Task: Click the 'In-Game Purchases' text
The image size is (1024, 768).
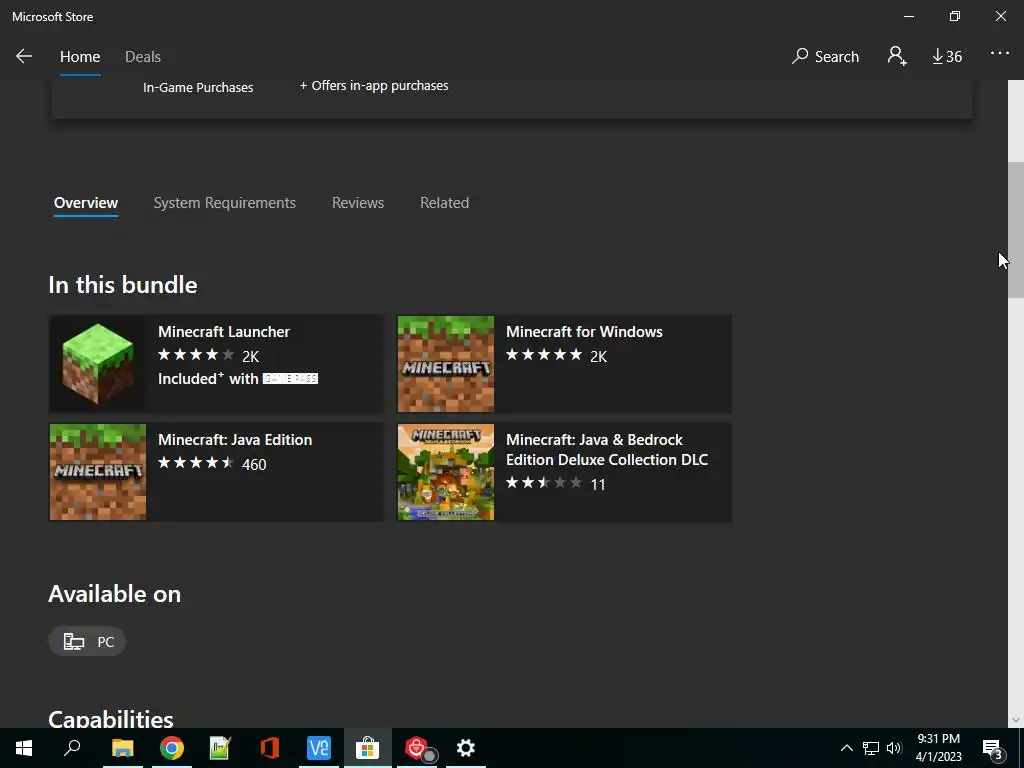Action: click(198, 88)
